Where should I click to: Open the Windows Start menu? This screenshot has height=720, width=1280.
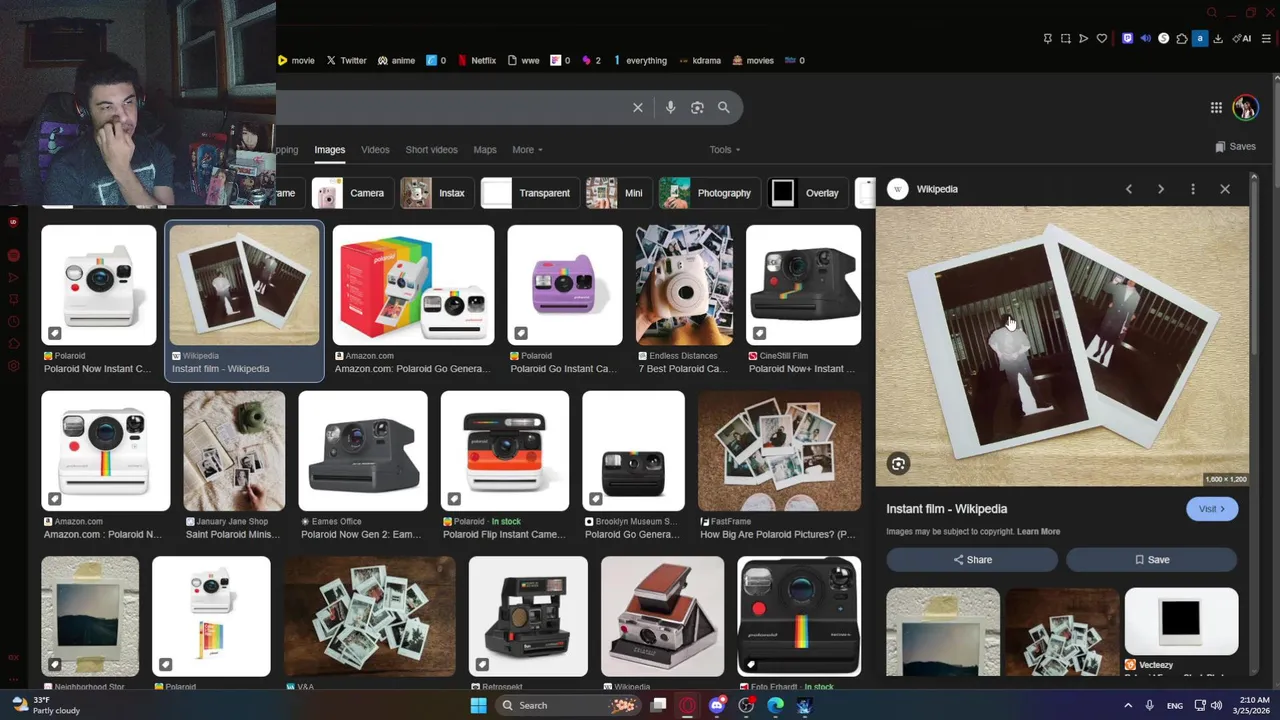pyautogui.click(x=478, y=706)
